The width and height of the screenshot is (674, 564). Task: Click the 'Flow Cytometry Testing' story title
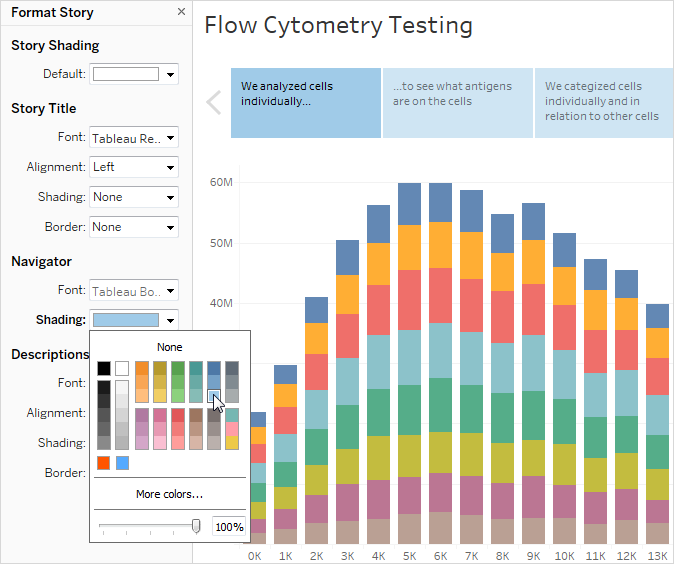coord(339,25)
